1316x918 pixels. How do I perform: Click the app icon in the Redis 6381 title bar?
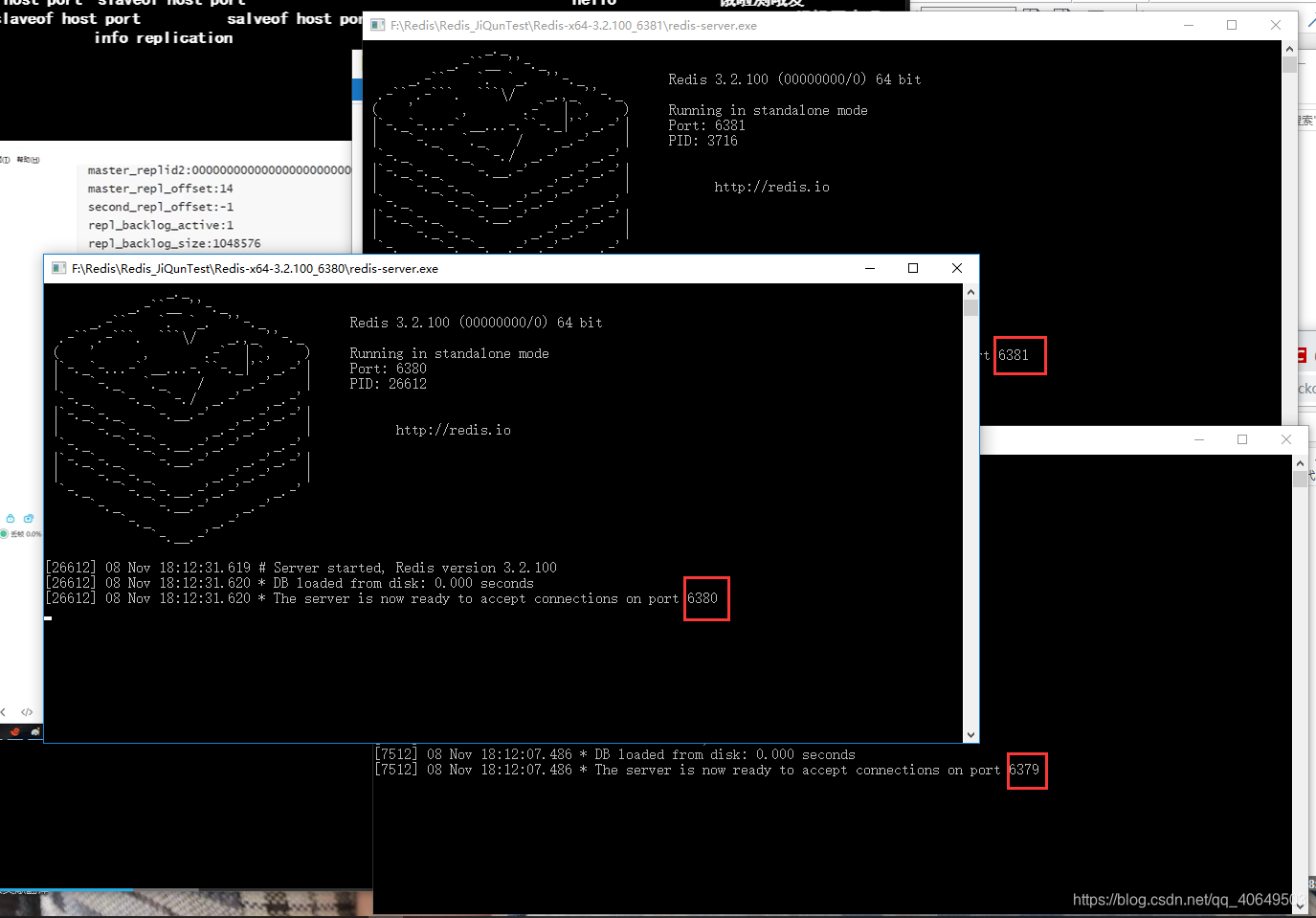coord(377,25)
